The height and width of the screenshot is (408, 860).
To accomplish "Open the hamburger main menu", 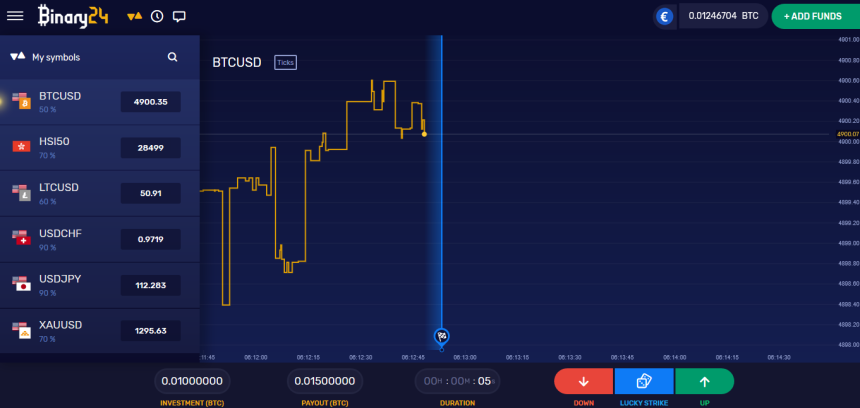I will 15,16.
